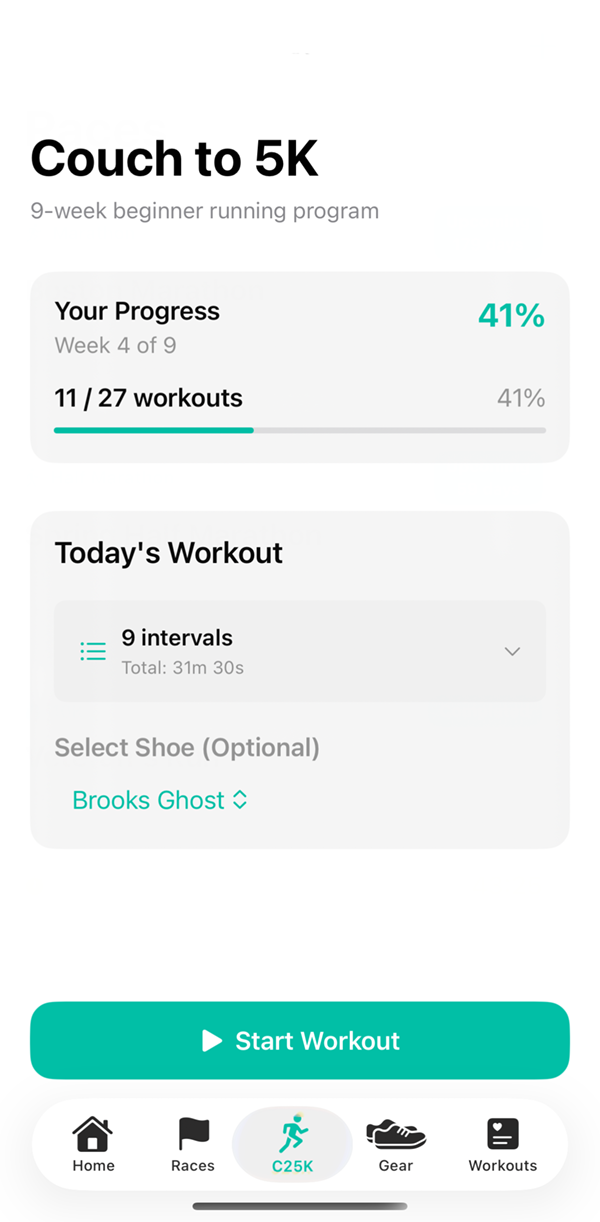
Task: Tap the play triangle in Start Workout
Action: (x=213, y=1040)
